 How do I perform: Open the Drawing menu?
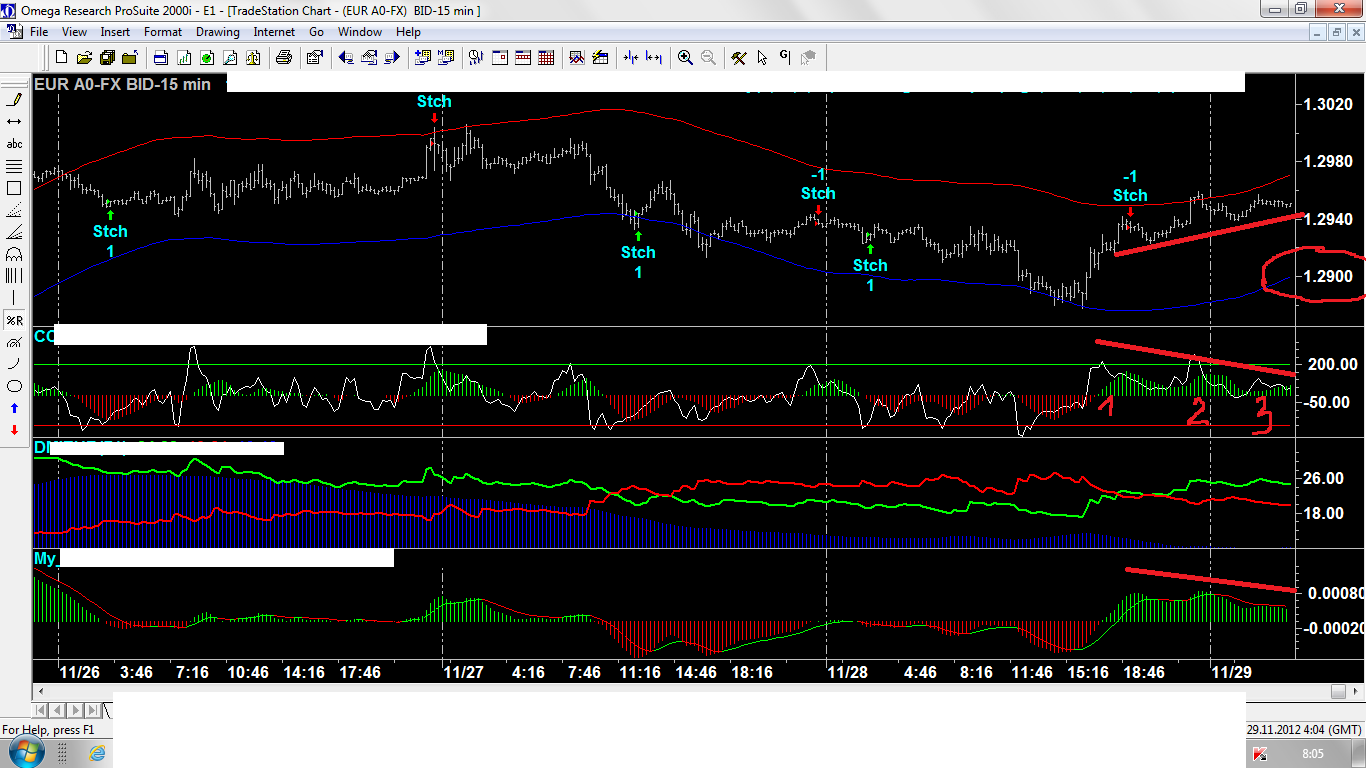[x=217, y=32]
